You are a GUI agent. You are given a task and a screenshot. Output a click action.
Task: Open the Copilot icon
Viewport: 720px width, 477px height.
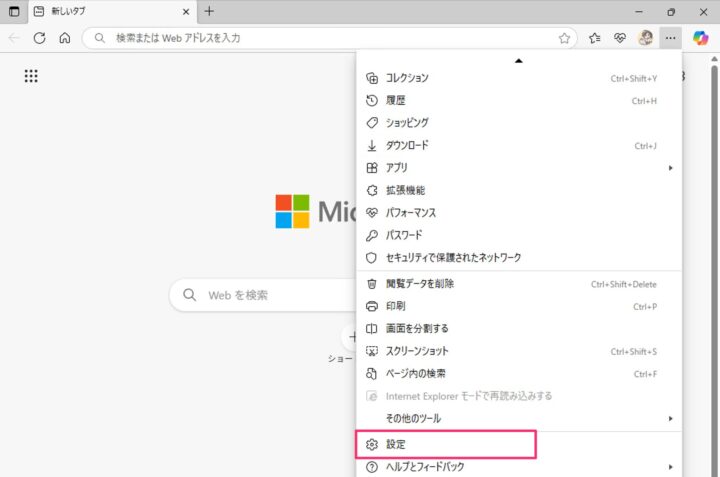click(701, 38)
